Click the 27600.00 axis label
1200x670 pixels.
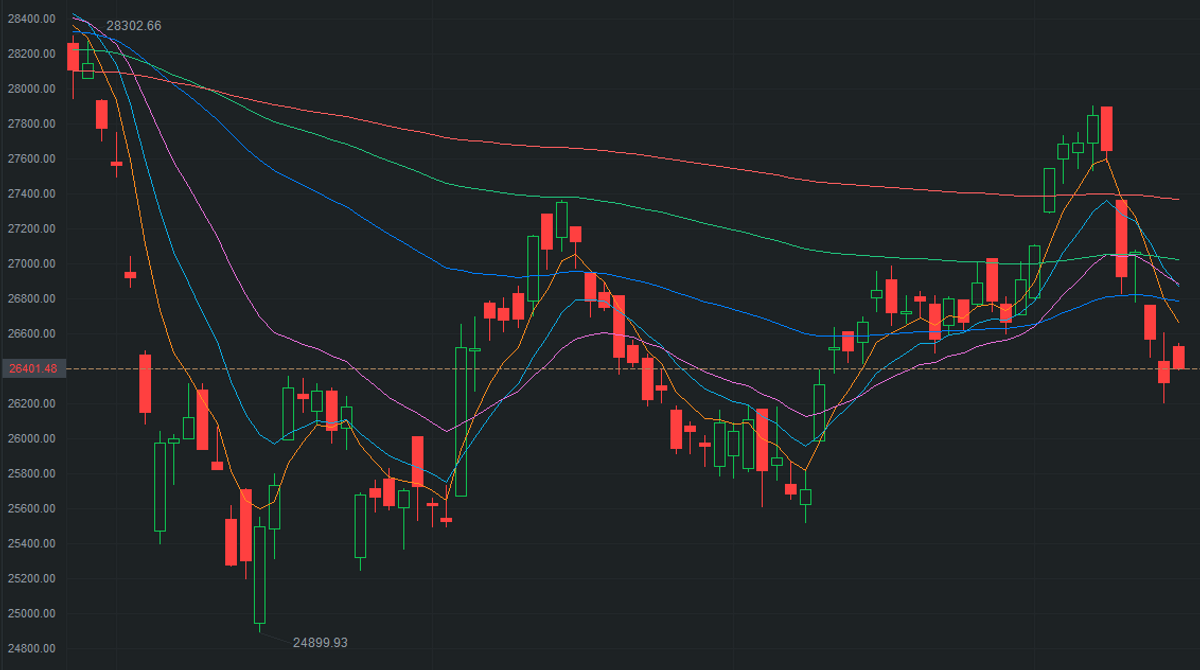pyautogui.click(x=33, y=159)
